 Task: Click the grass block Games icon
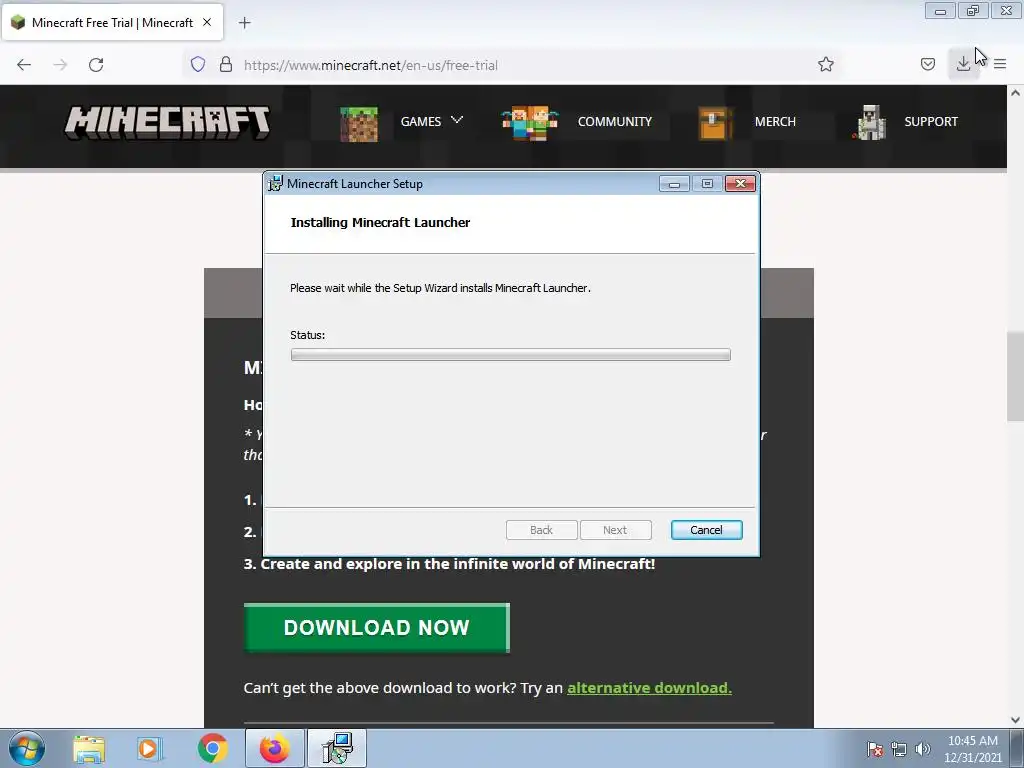(x=359, y=123)
